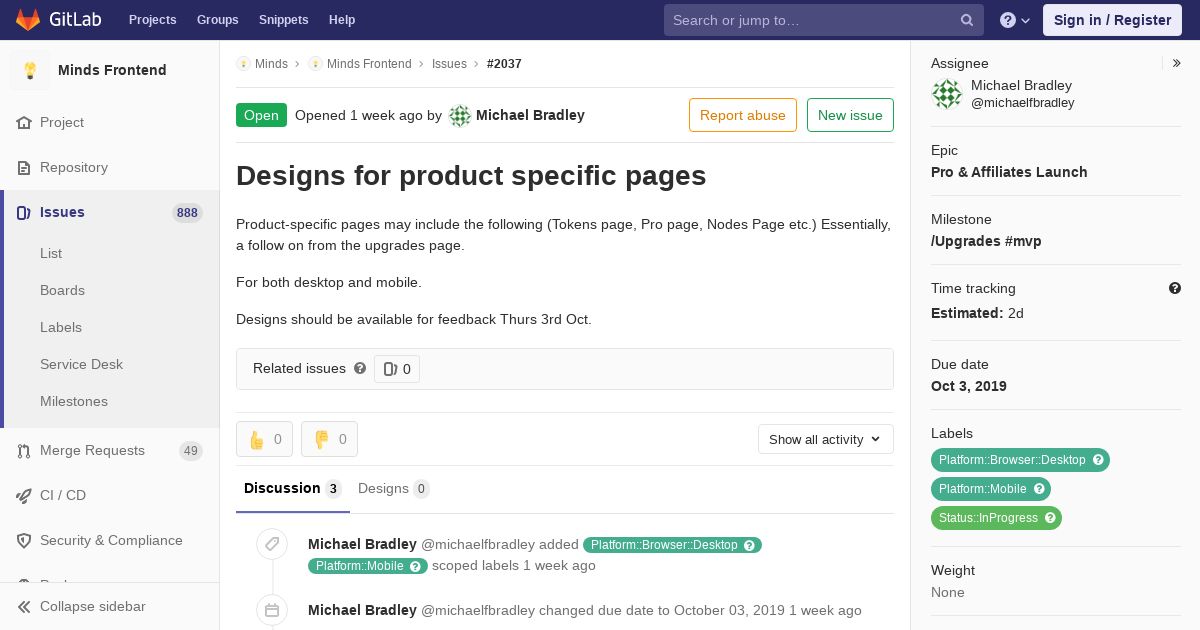Click the New issue button

click(x=850, y=115)
